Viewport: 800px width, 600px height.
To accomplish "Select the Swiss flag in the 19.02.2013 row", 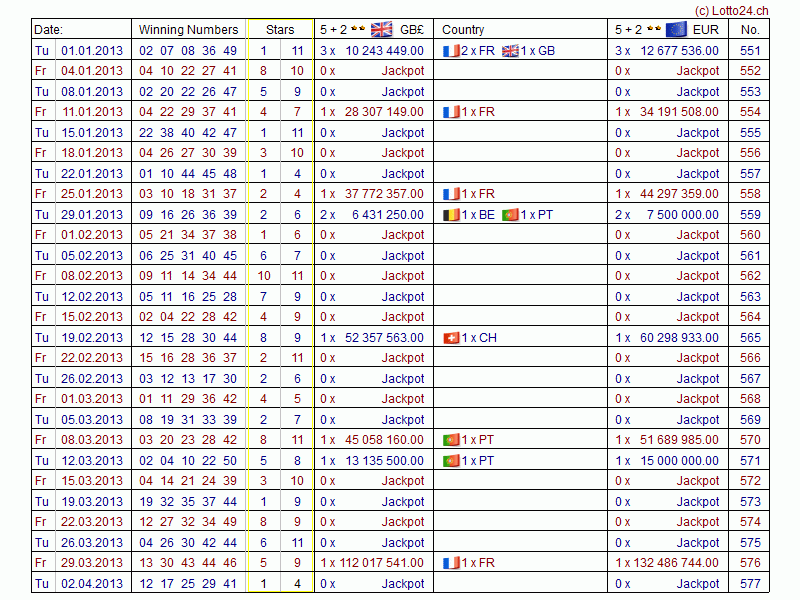I will click(451, 338).
